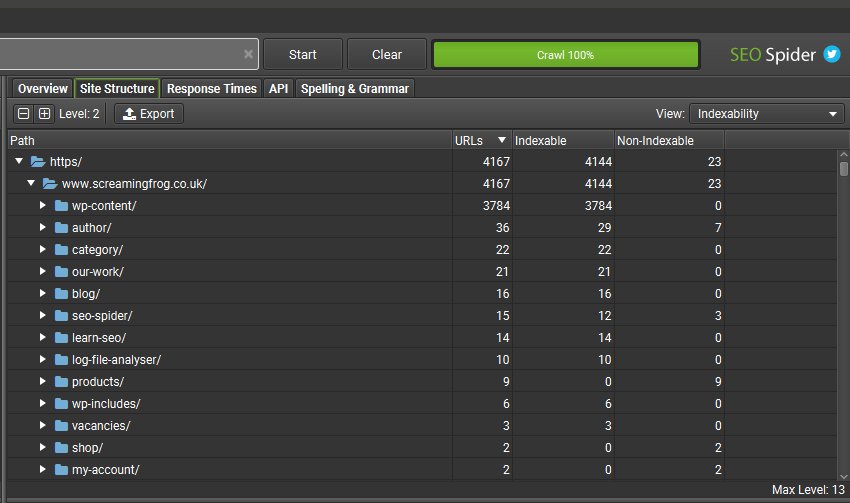Click the www.screamingfrog.co.uk/ folder icon
850x503 pixels.
pos(50,184)
